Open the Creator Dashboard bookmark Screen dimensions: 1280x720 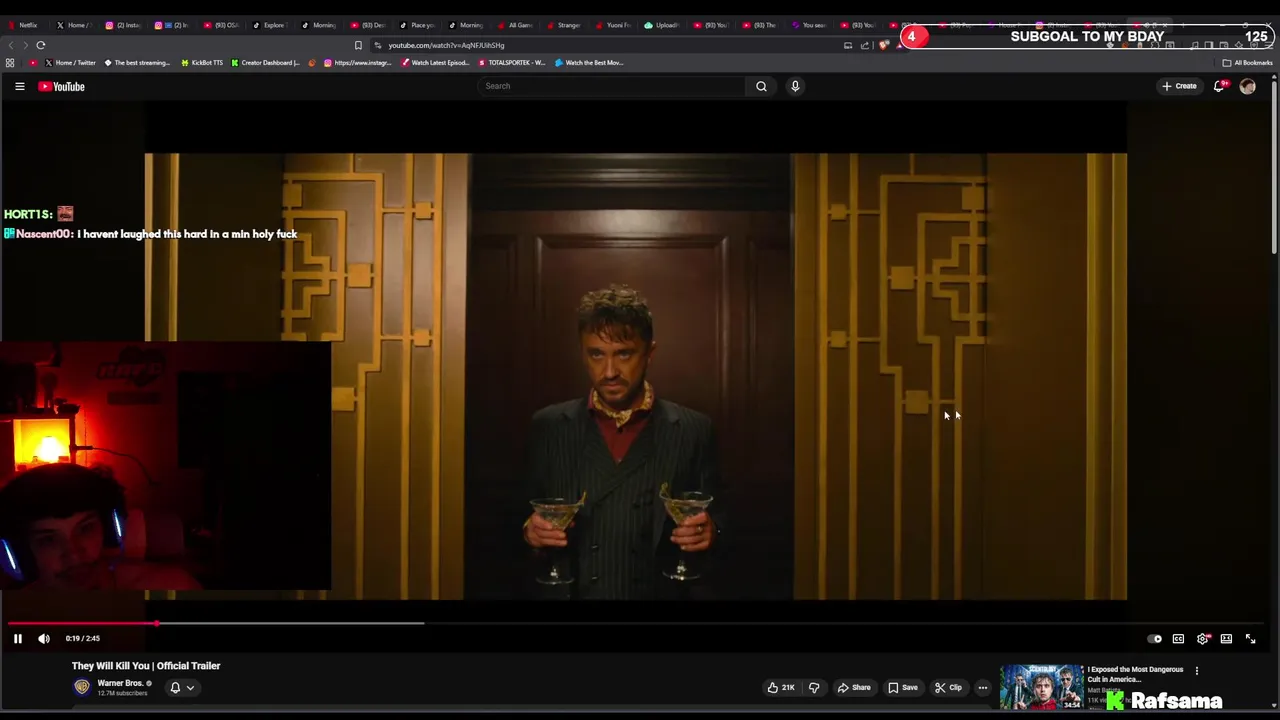click(x=265, y=63)
